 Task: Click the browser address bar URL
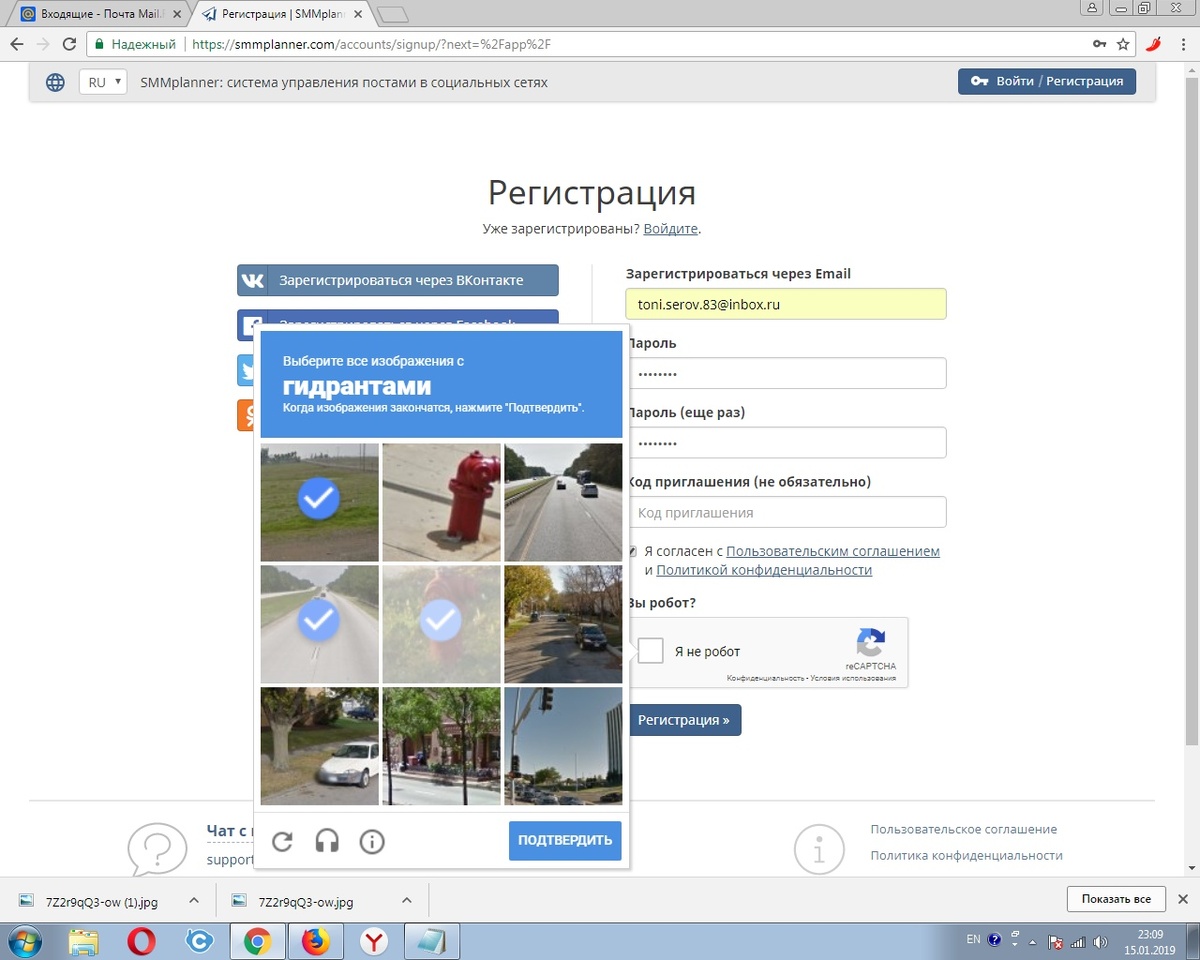coord(370,44)
